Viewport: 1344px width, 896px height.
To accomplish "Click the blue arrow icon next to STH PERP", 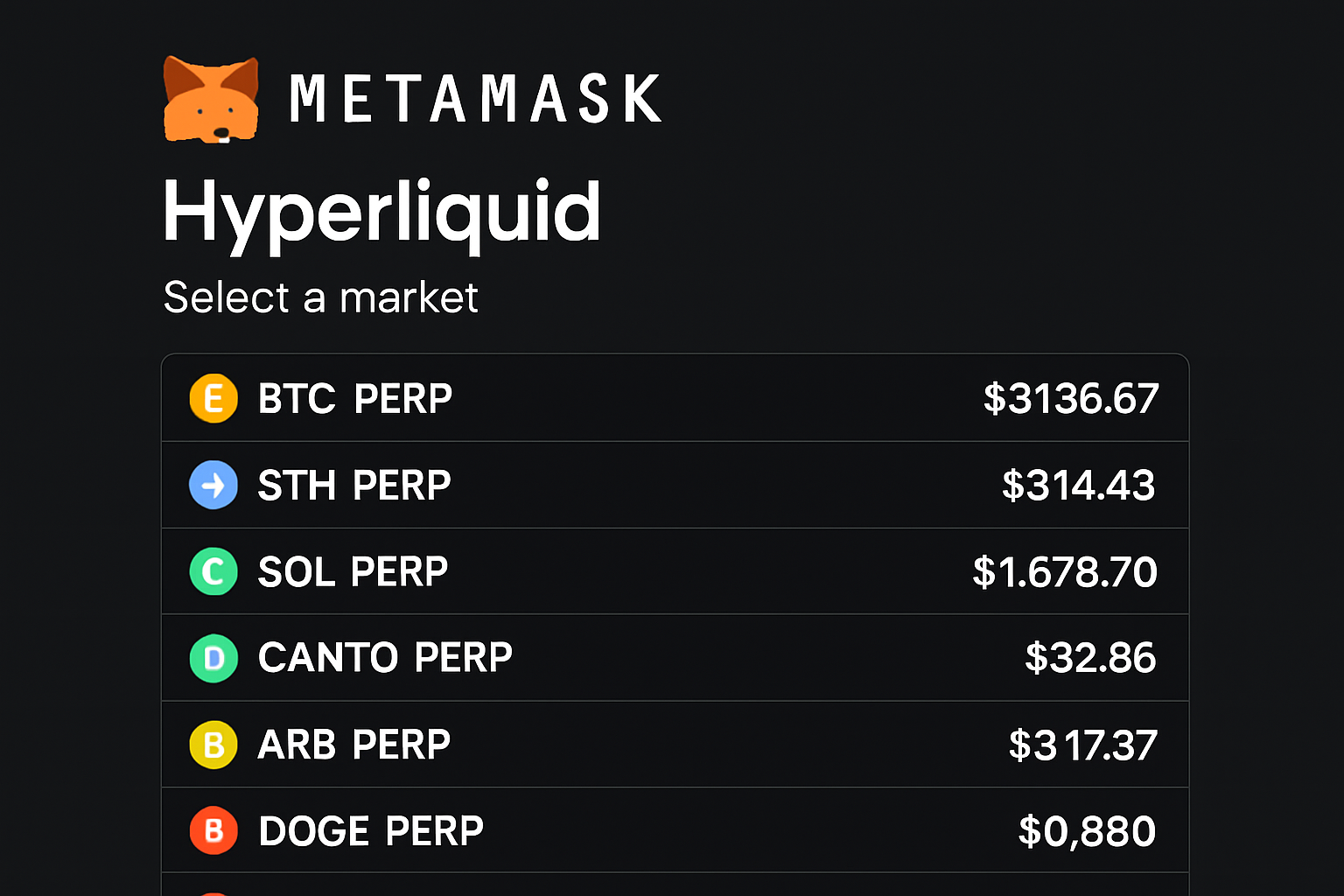I will click(x=213, y=485).
